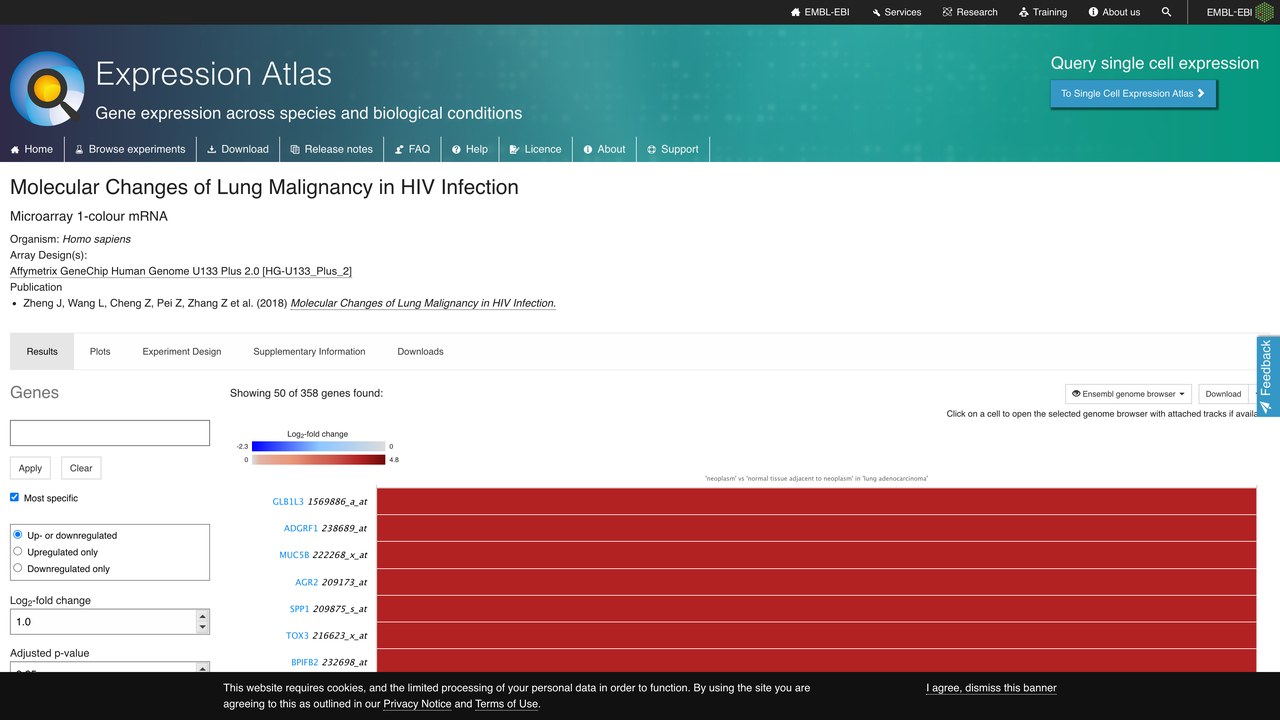Click the Expression Atlas magnifier logo
The image size is (1280, 720).
point(47,88)
